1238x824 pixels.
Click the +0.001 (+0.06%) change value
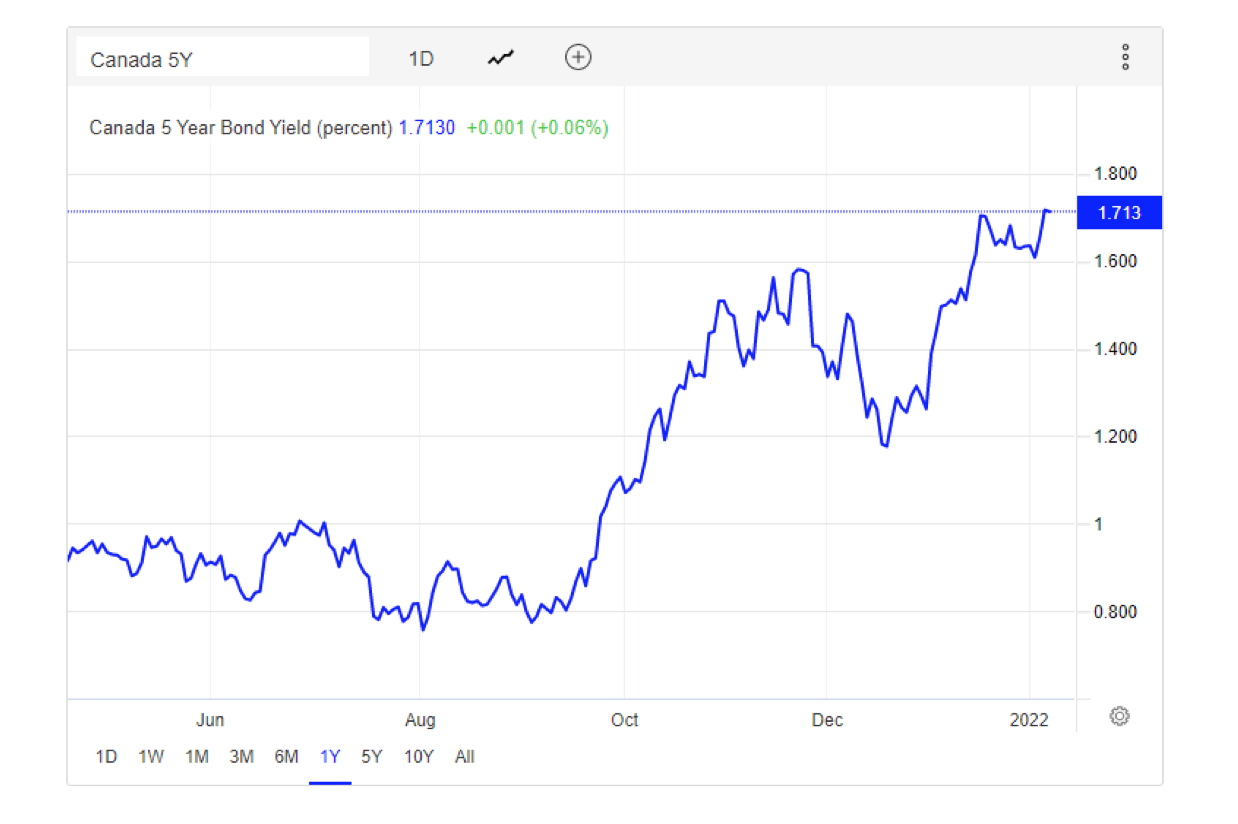(537, 128)
